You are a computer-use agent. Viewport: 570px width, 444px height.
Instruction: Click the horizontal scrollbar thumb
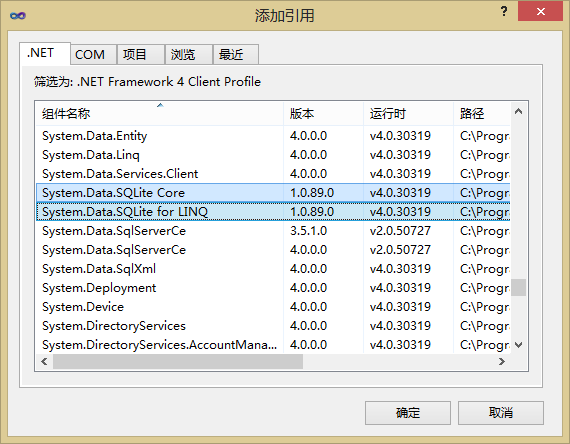click(x=178, y=361)
